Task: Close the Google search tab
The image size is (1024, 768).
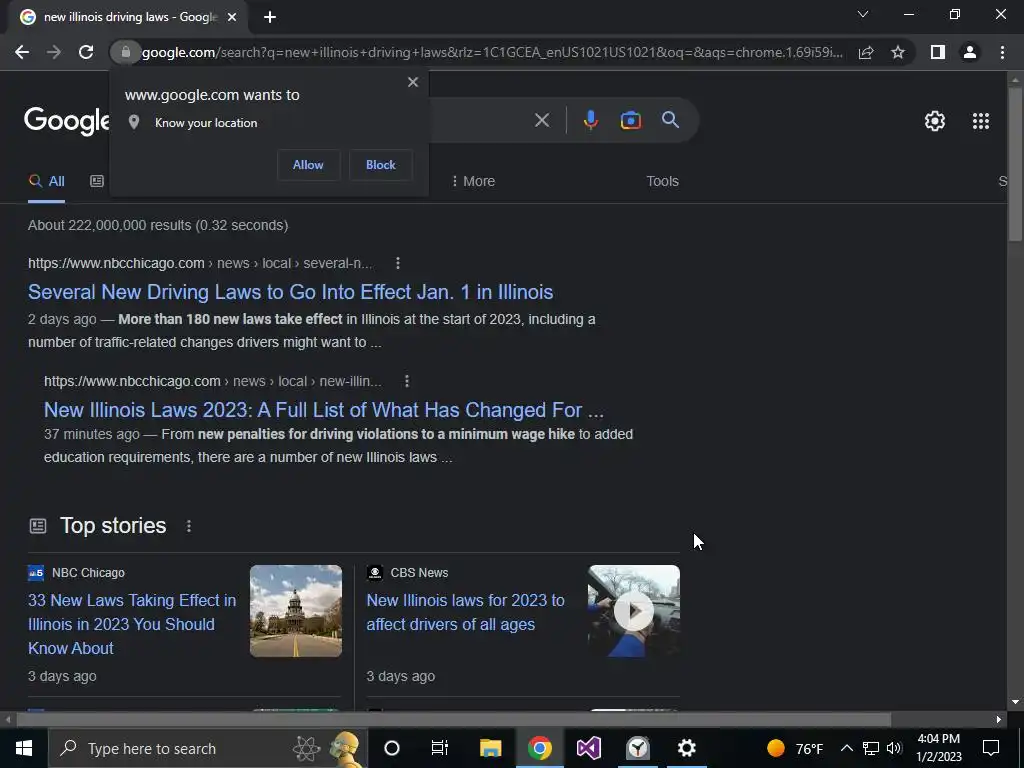Action: (232, 18)
